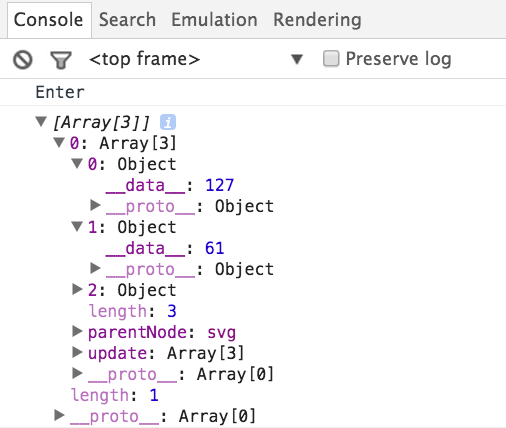Open the Rendering tab
Viewport: 506px width, 428px height.
(x=317, y=20)
